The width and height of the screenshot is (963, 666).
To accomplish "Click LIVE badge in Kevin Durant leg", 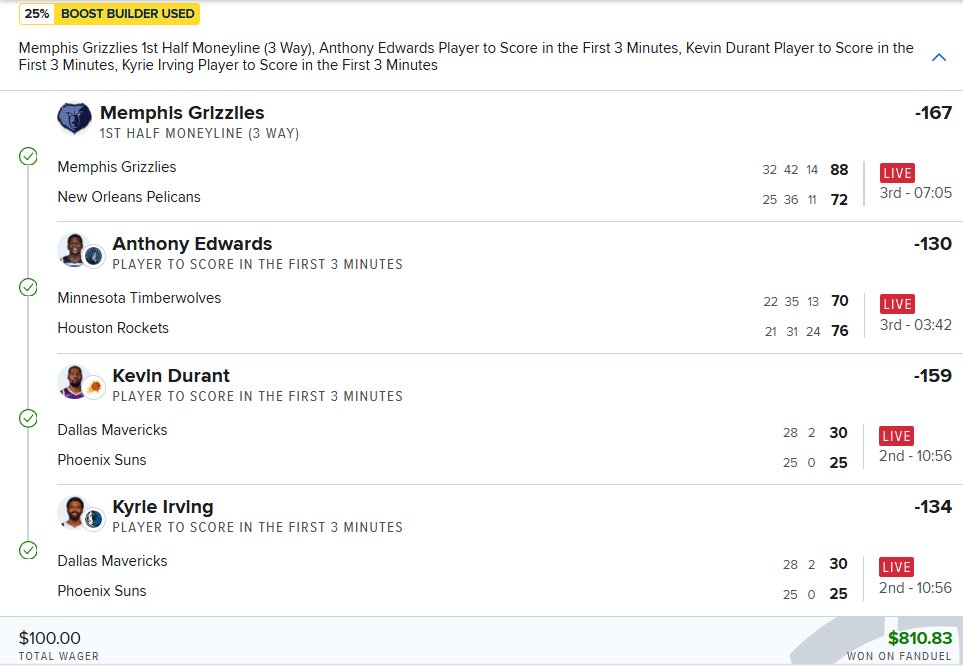I will 897,436.
